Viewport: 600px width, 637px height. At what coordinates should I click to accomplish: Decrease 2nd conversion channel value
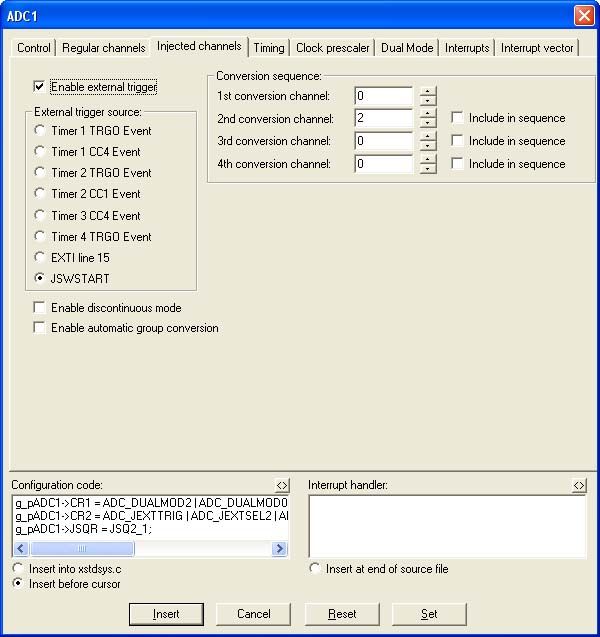tap(428, 123)
